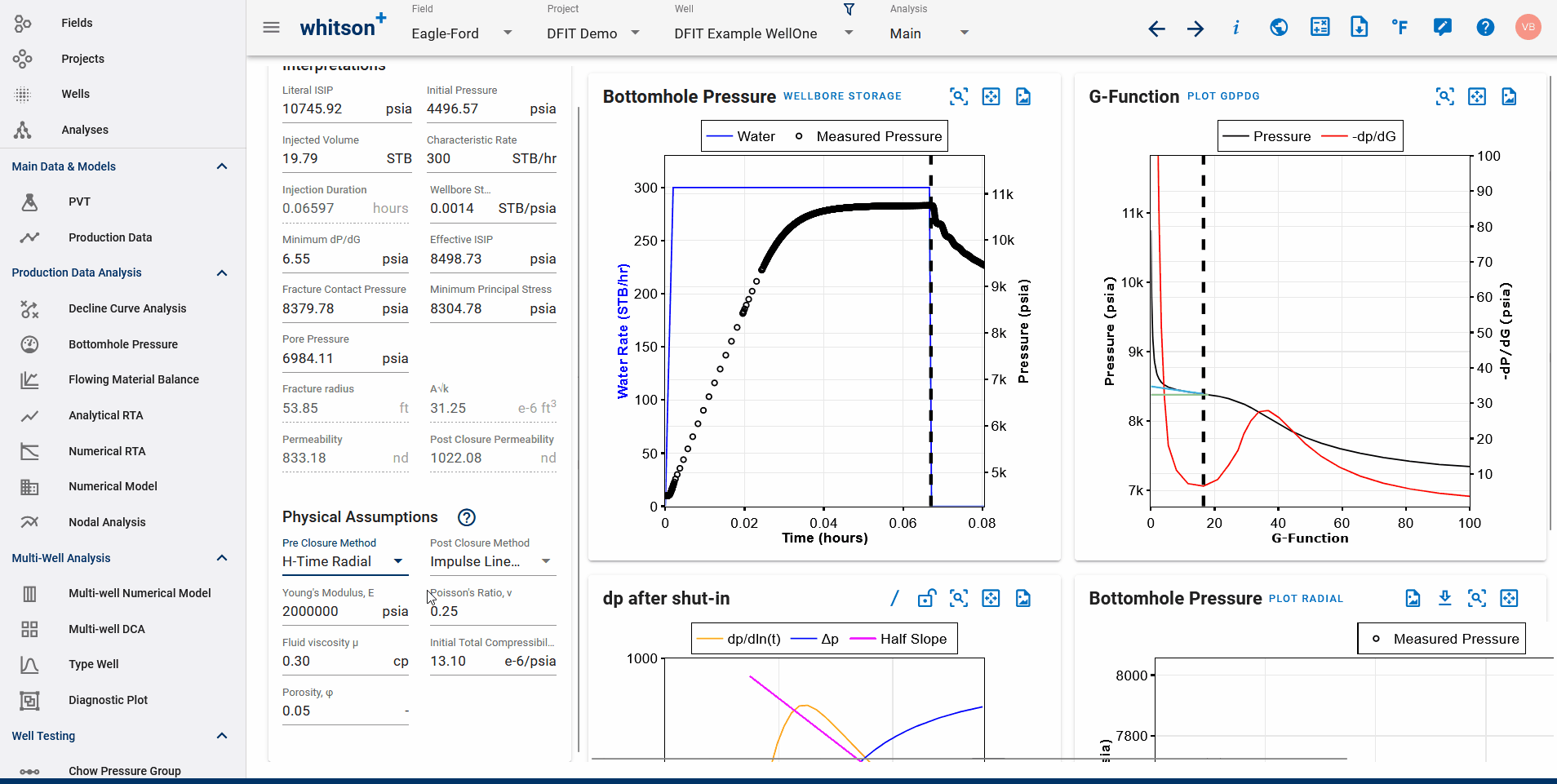Open the Field dropdown Eagle-Ford
The width and height of the screenshot is (1557, 784).
(462, 33)
